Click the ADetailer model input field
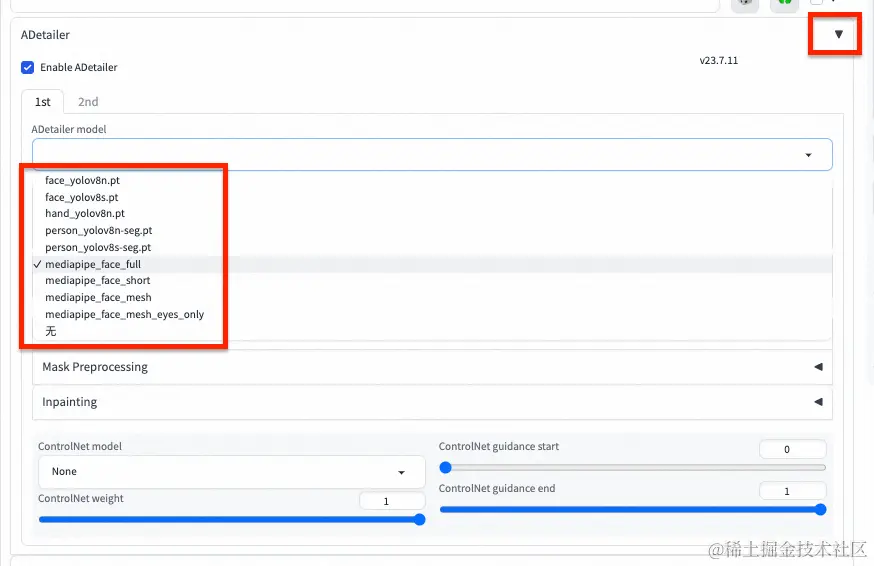Screen dimensions: 874x566 coord(432,154)
